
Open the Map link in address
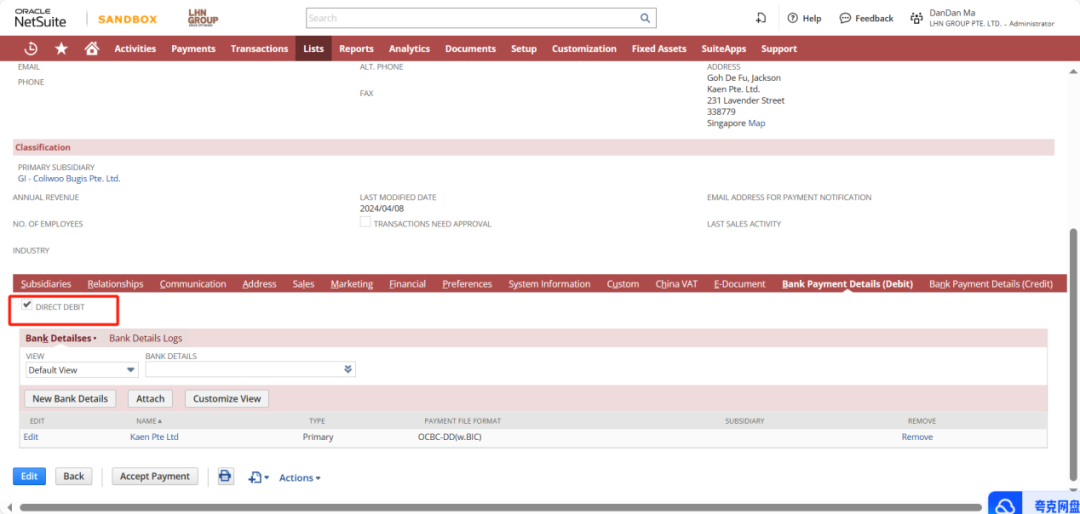pyautogui.click(x=756, y=123)
